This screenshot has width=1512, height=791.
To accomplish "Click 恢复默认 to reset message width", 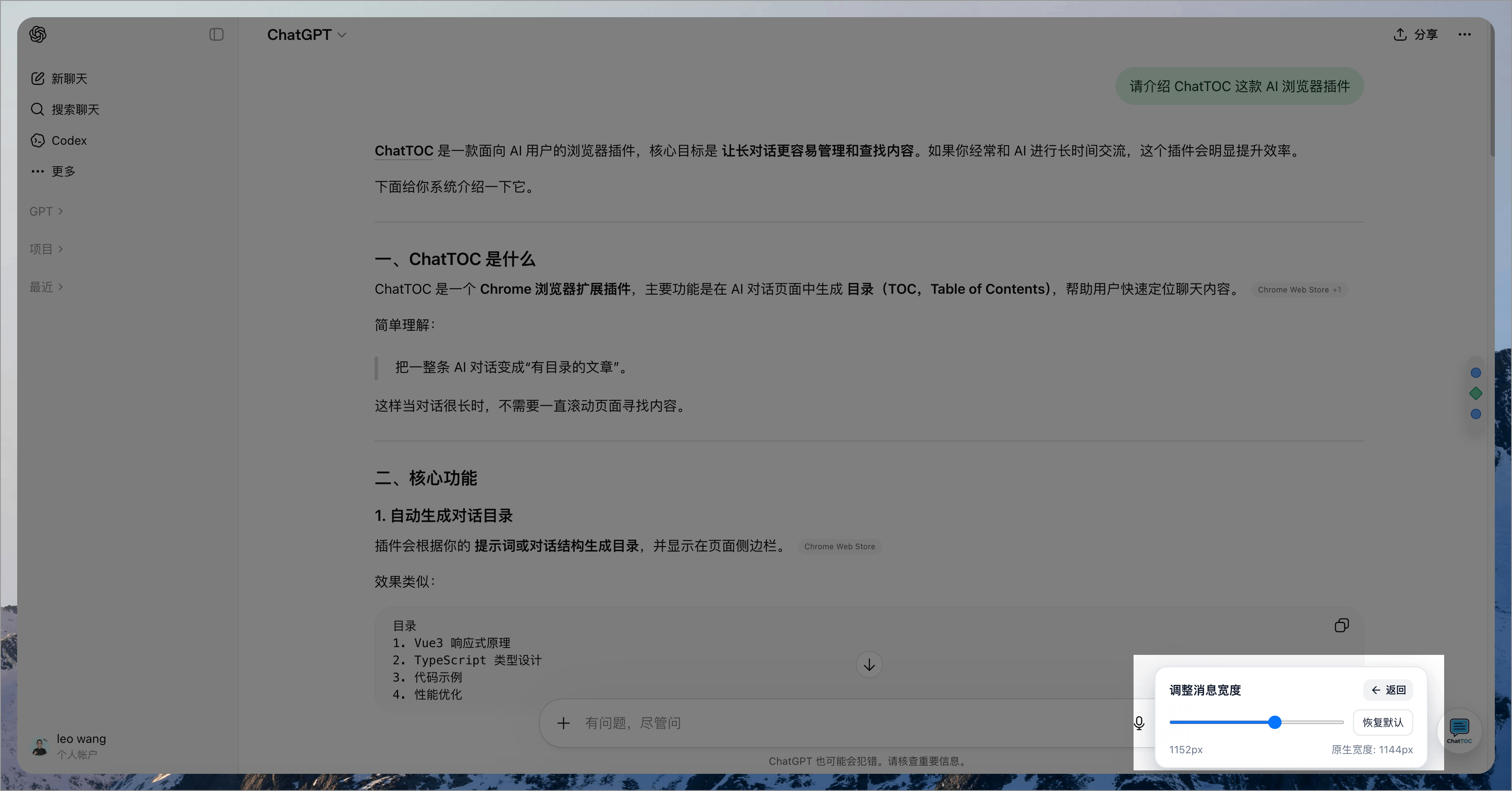I will click(x=1383, y=722).
